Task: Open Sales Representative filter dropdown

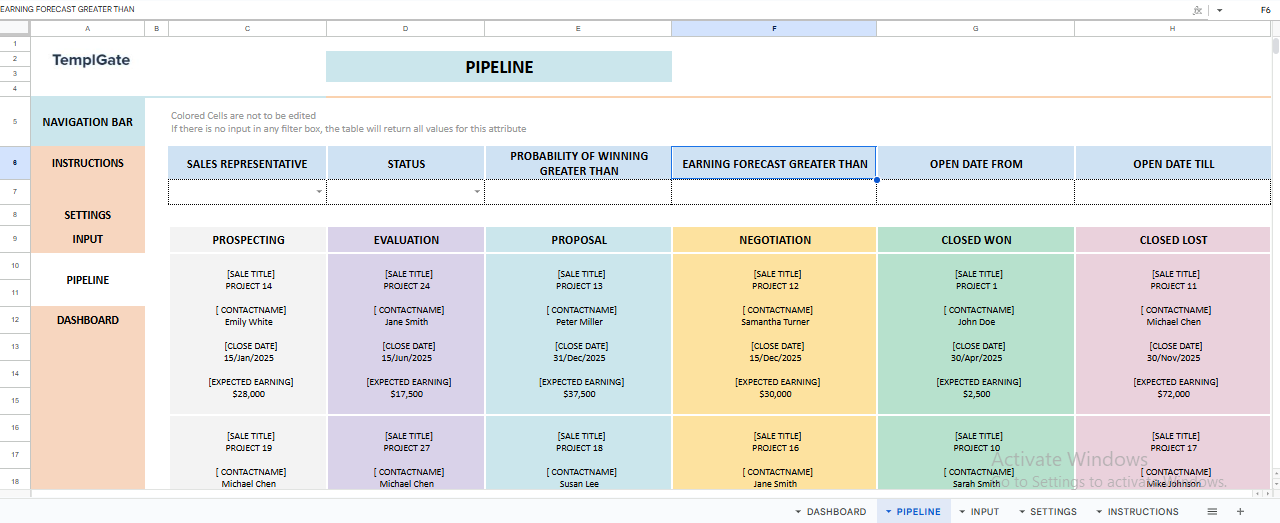Action: coord(319,191)
